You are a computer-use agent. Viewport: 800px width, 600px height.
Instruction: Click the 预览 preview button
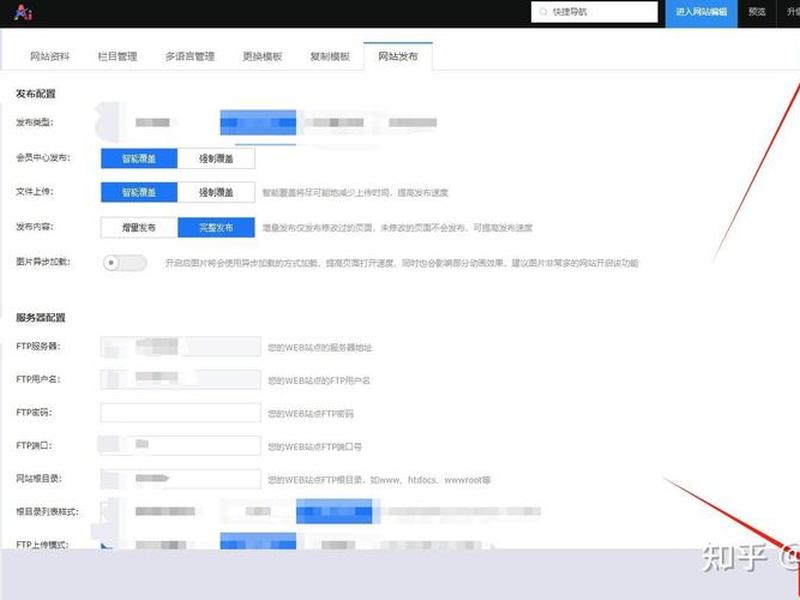tap(757, 12)
